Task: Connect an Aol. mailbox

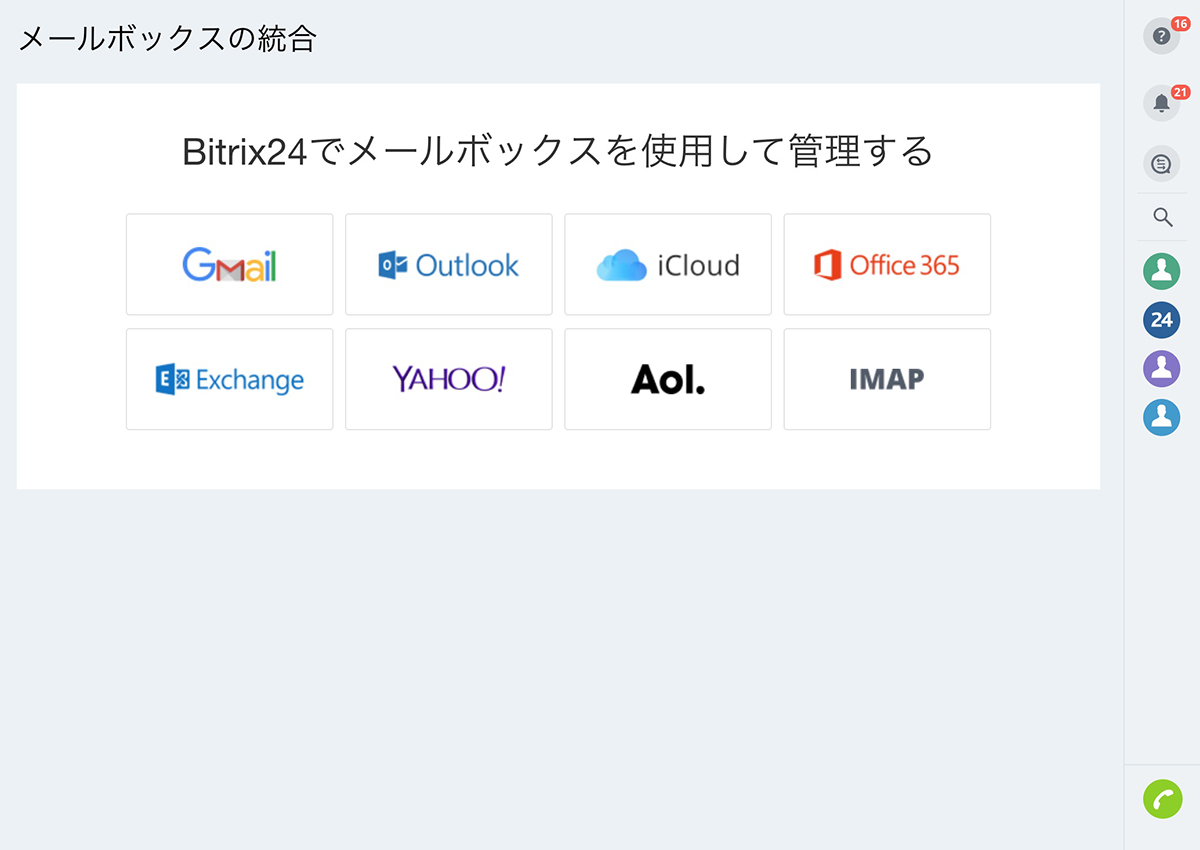Action: coord(667,379)
